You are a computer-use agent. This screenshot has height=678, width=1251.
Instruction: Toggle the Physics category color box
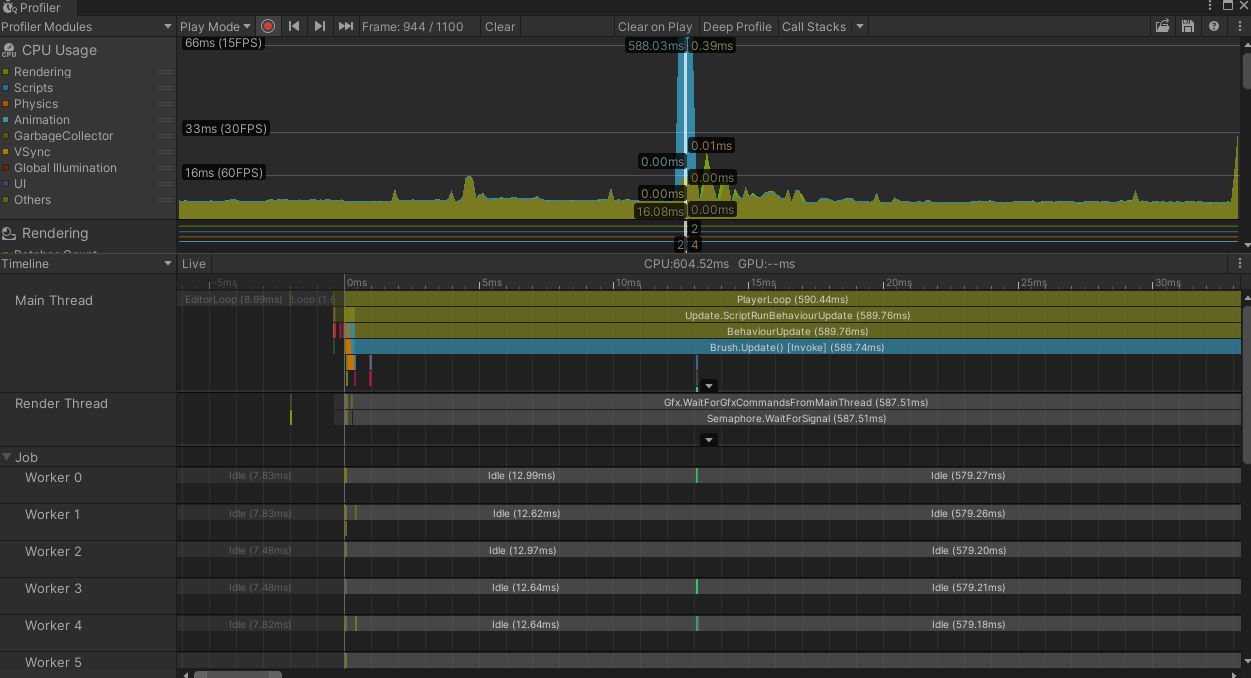(x=6, y=104)
